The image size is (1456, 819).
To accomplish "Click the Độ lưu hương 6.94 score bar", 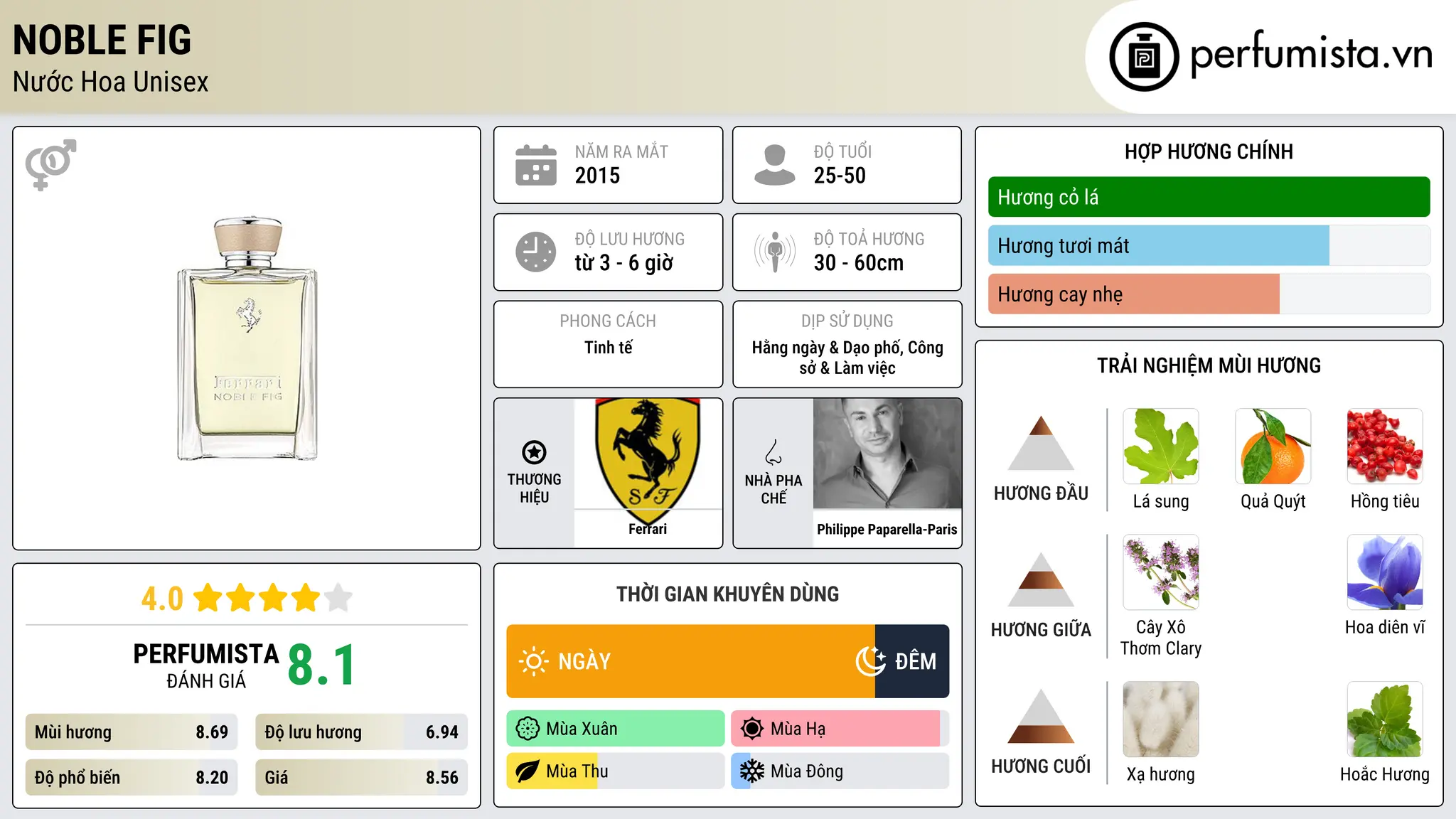I will tap(361, 732).
